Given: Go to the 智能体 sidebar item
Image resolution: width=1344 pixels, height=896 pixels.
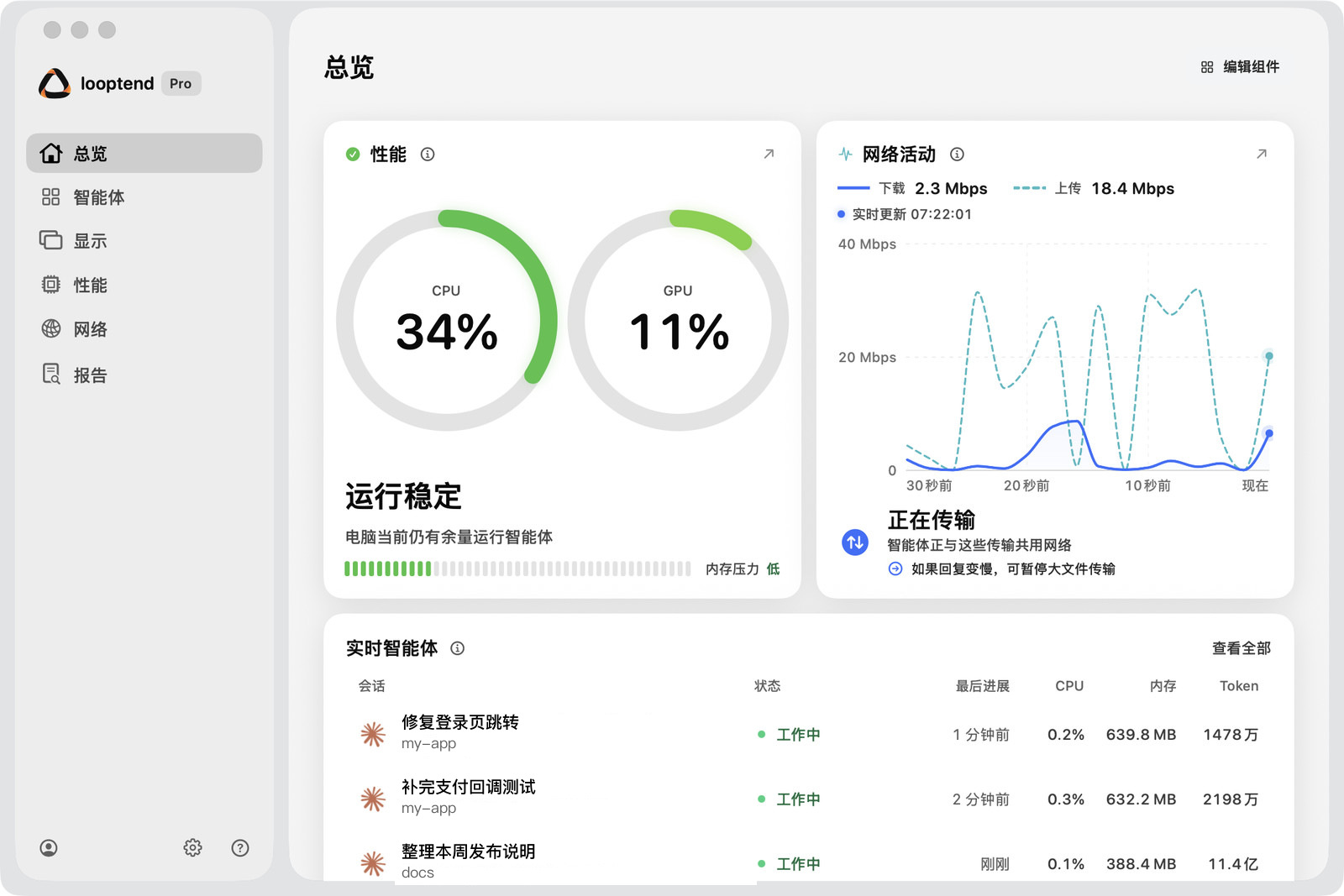Looking at the screenshot, I should pos(144,197).
